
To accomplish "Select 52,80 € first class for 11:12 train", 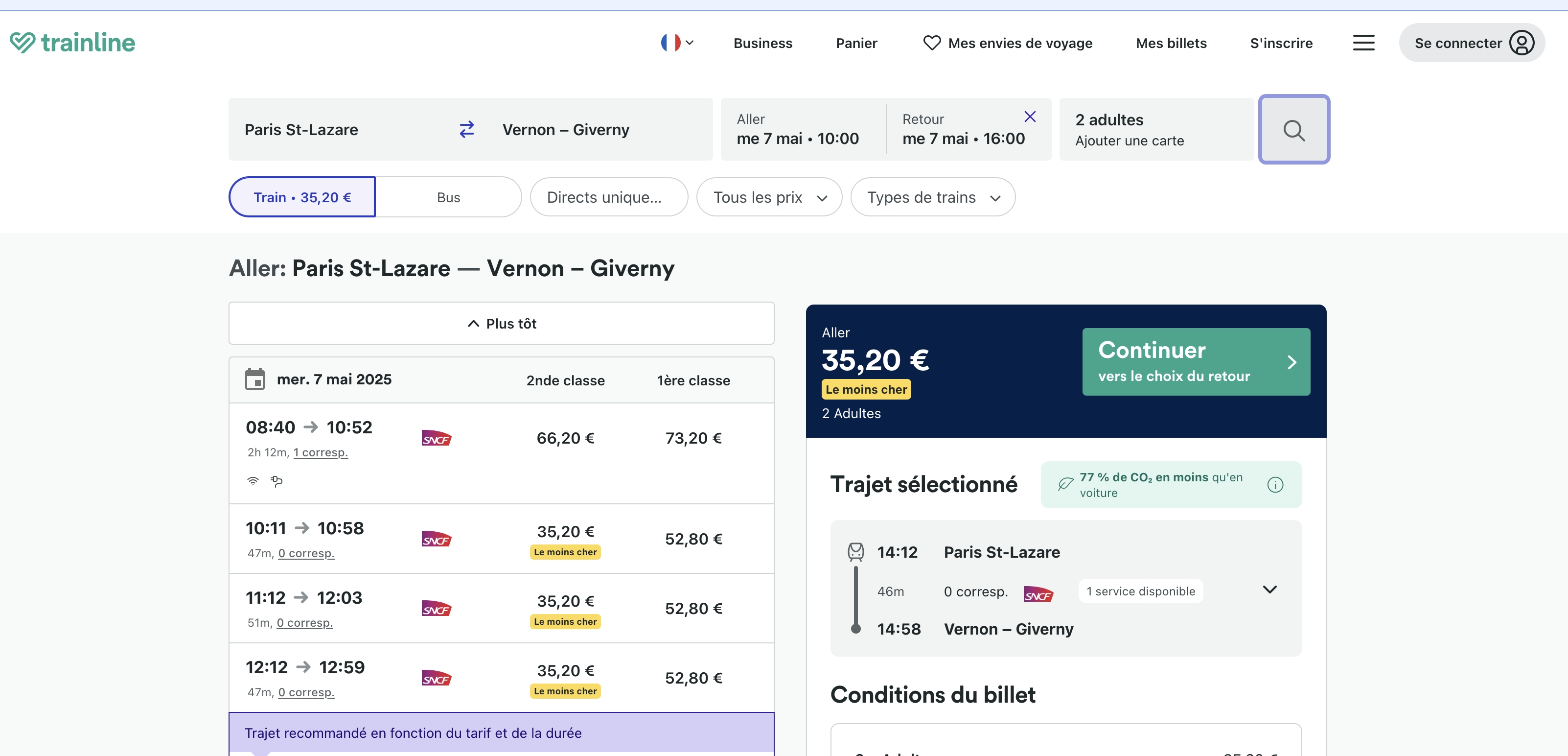I will coord(693,609).
